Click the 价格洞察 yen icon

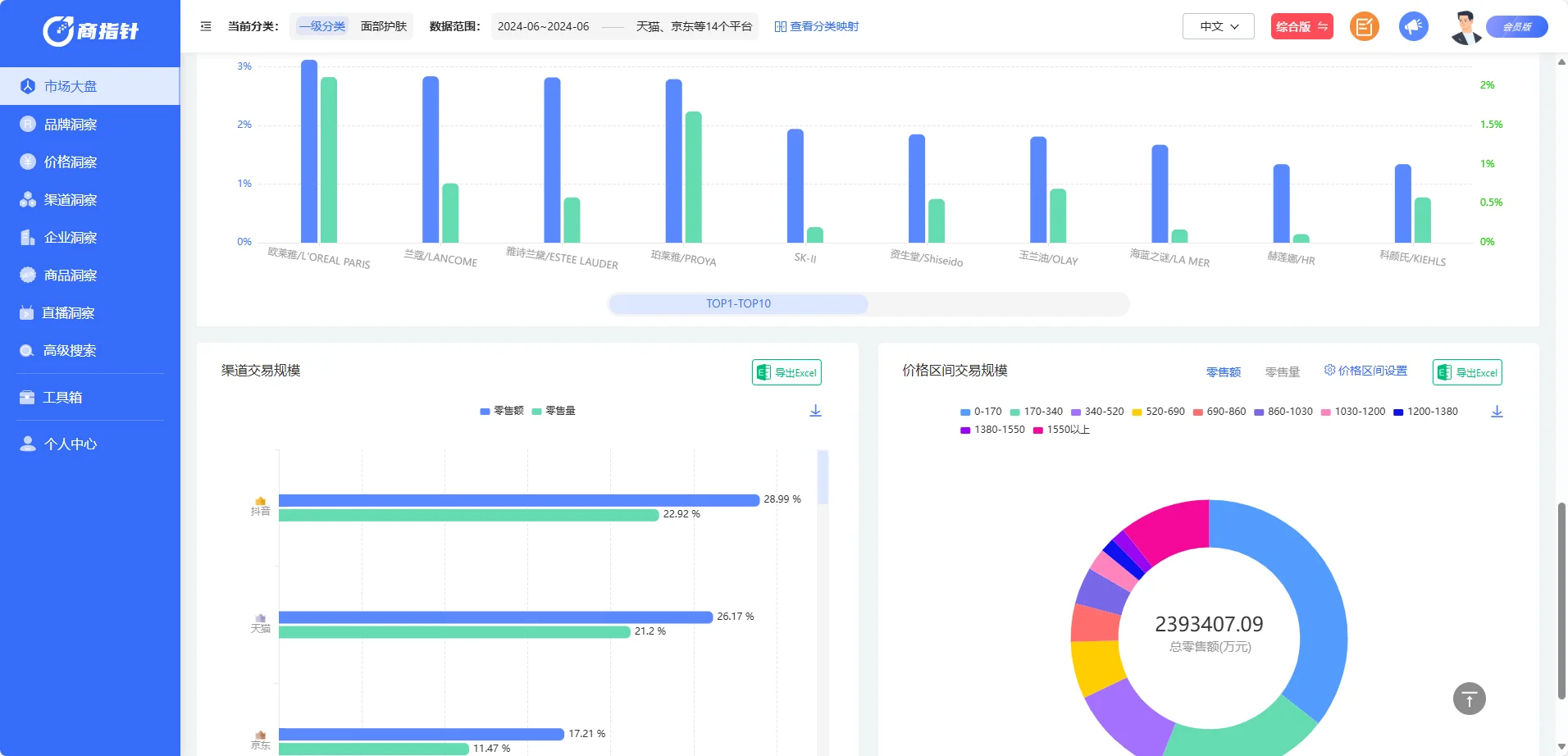[x=27, y=162]
